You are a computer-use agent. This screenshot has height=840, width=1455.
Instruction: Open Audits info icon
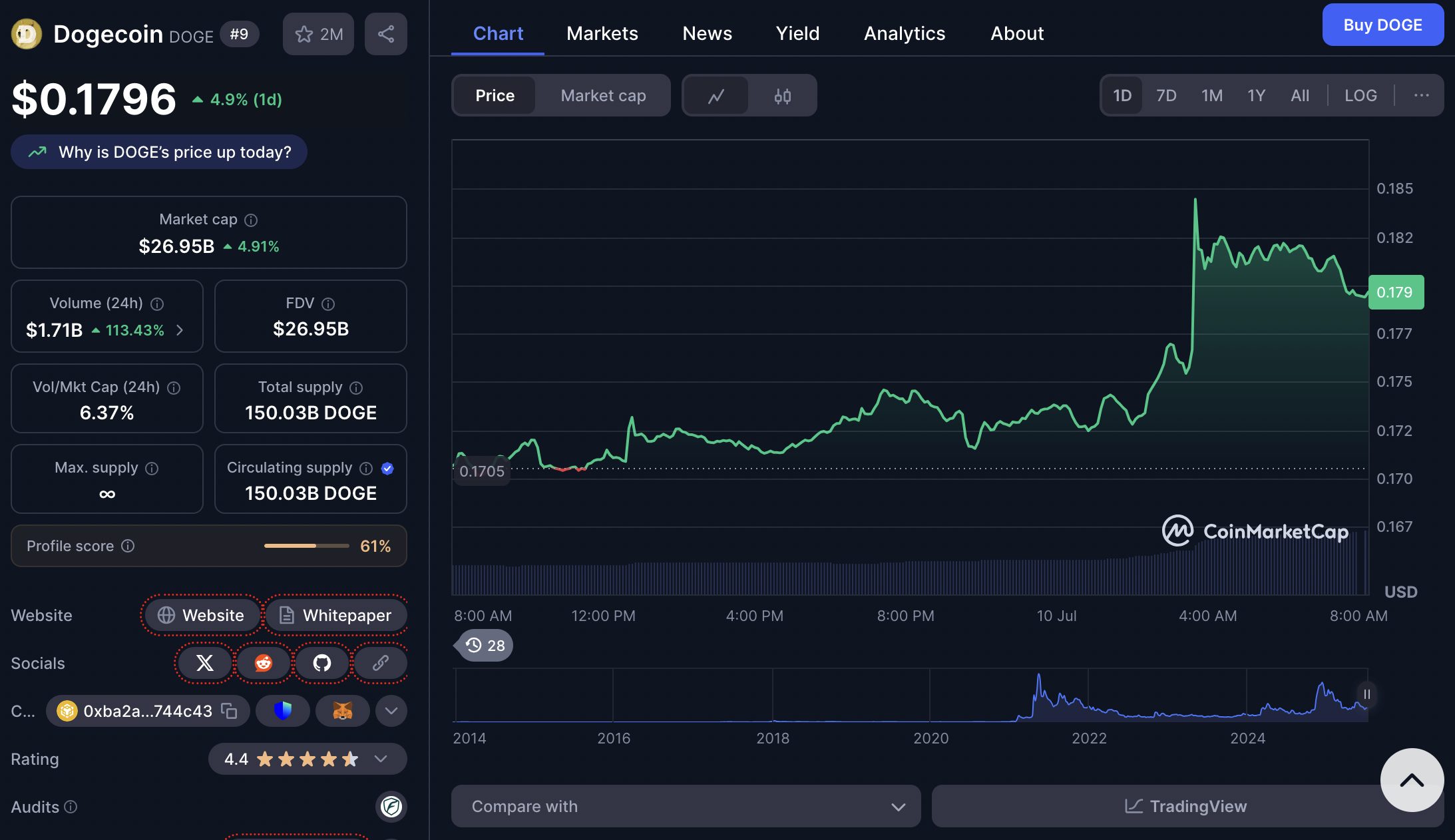pyautogui.click(x=71, y=807)
